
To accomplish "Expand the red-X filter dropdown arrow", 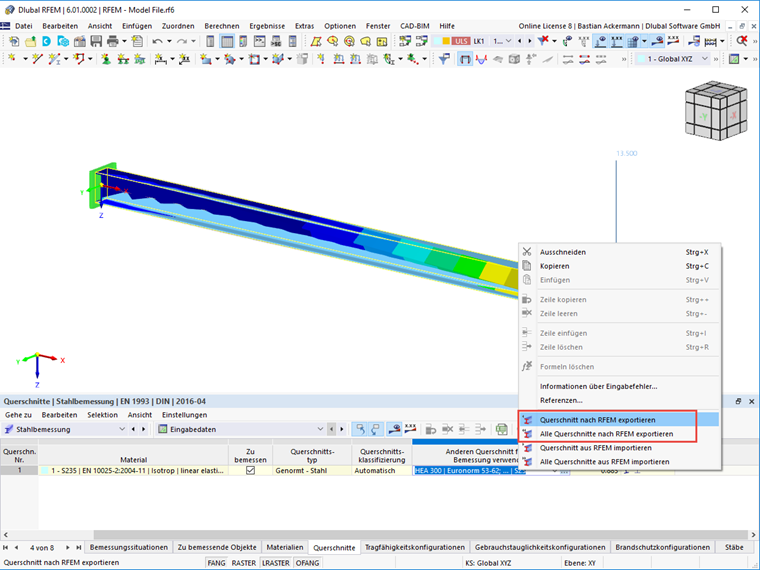I will [554, 41].
